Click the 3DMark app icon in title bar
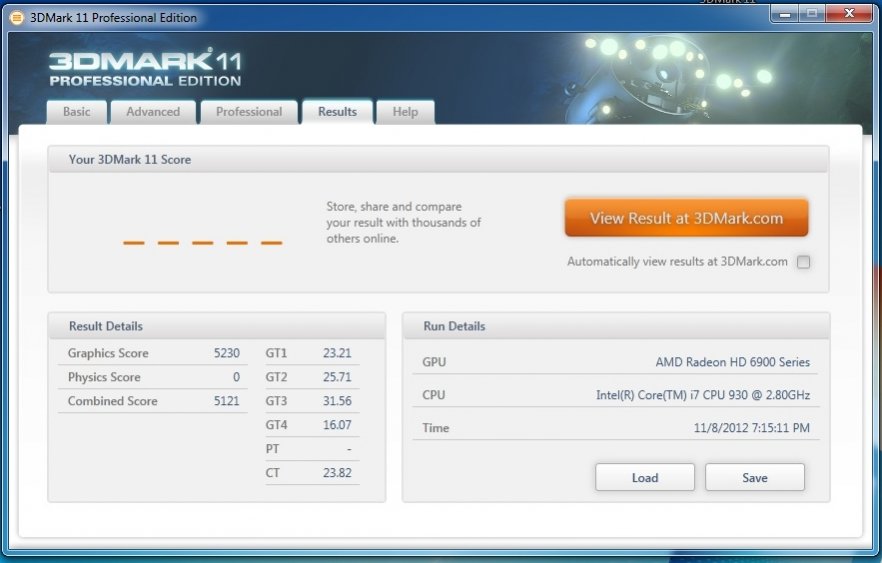Viewport: 882px width, 563px height. [17, 18]
